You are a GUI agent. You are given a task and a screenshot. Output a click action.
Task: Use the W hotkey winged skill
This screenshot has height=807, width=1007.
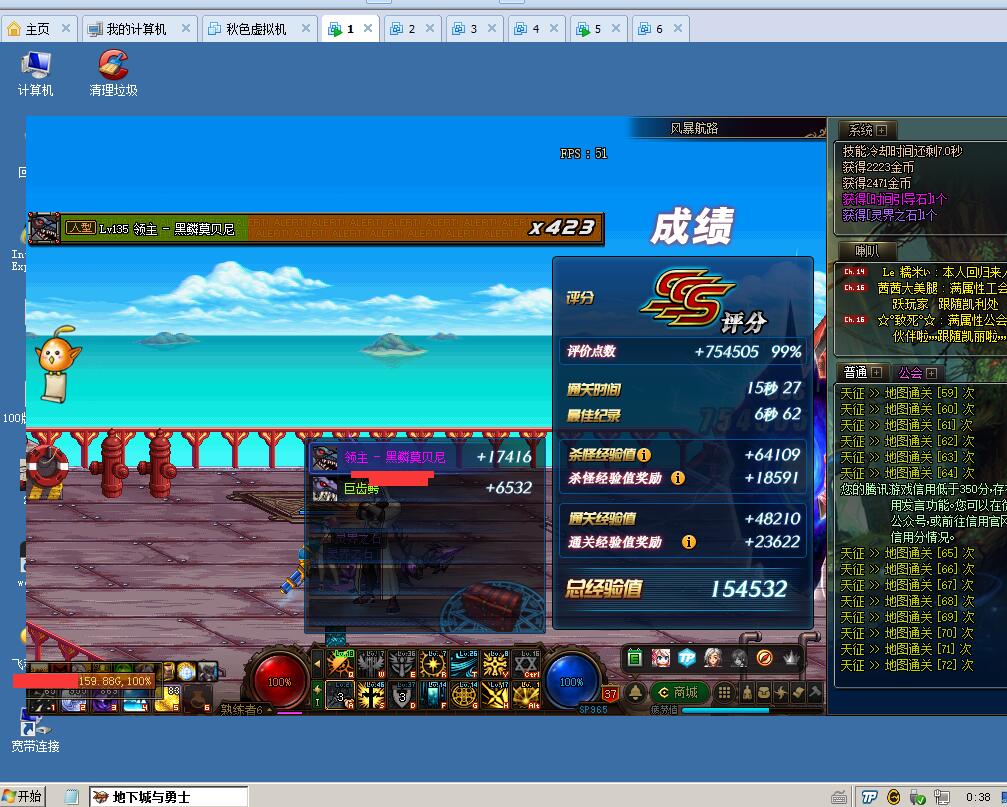371,664
